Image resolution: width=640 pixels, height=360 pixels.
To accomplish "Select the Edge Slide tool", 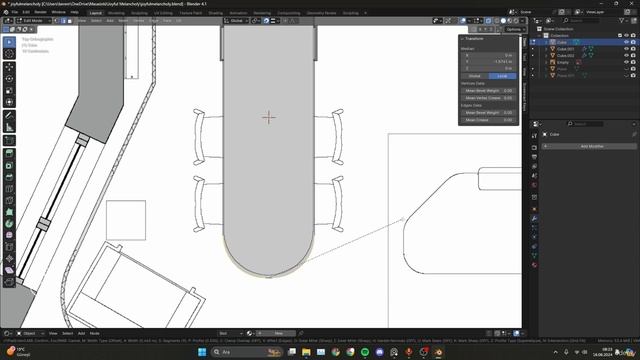I will [x=9, y=247].
